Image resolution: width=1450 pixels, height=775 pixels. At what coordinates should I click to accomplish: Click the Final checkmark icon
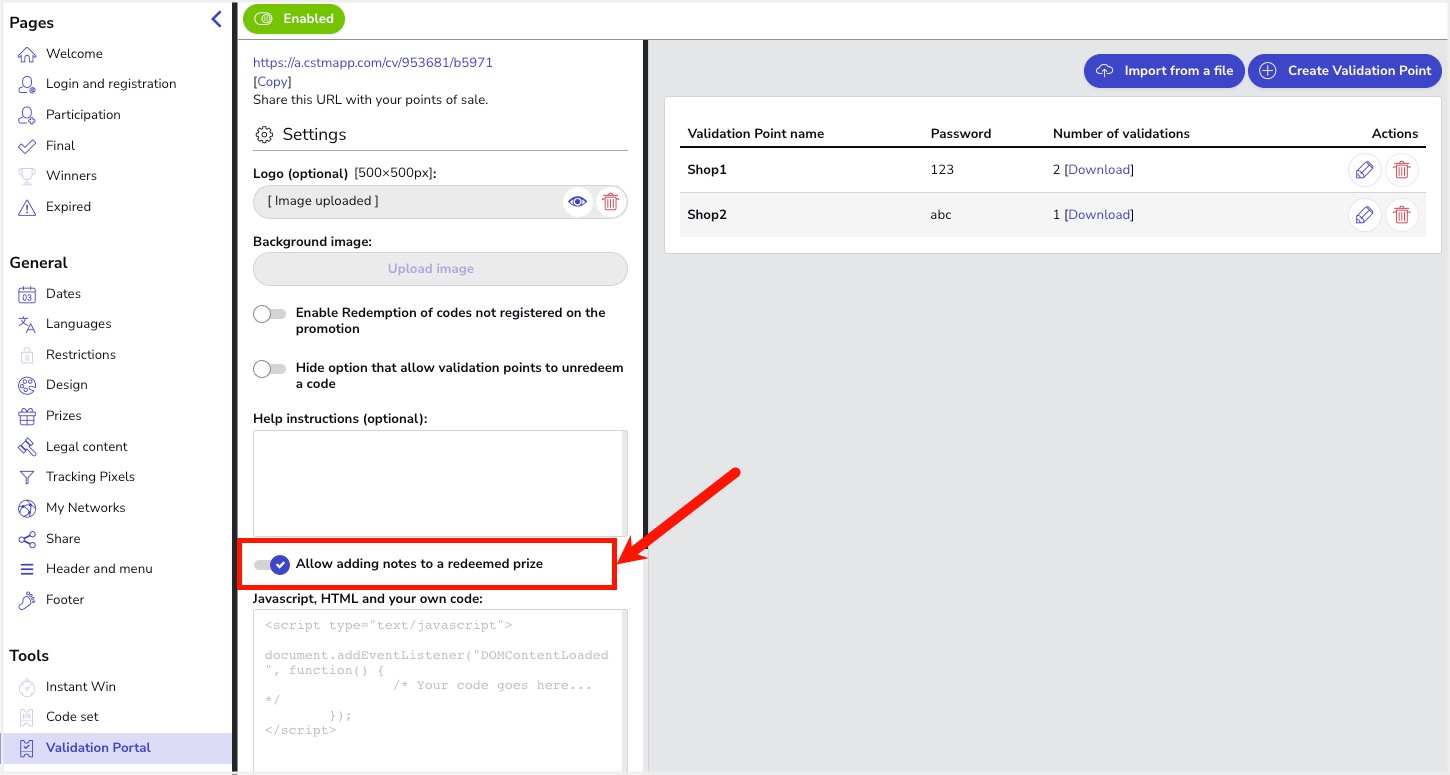click(x=27, y=146)
